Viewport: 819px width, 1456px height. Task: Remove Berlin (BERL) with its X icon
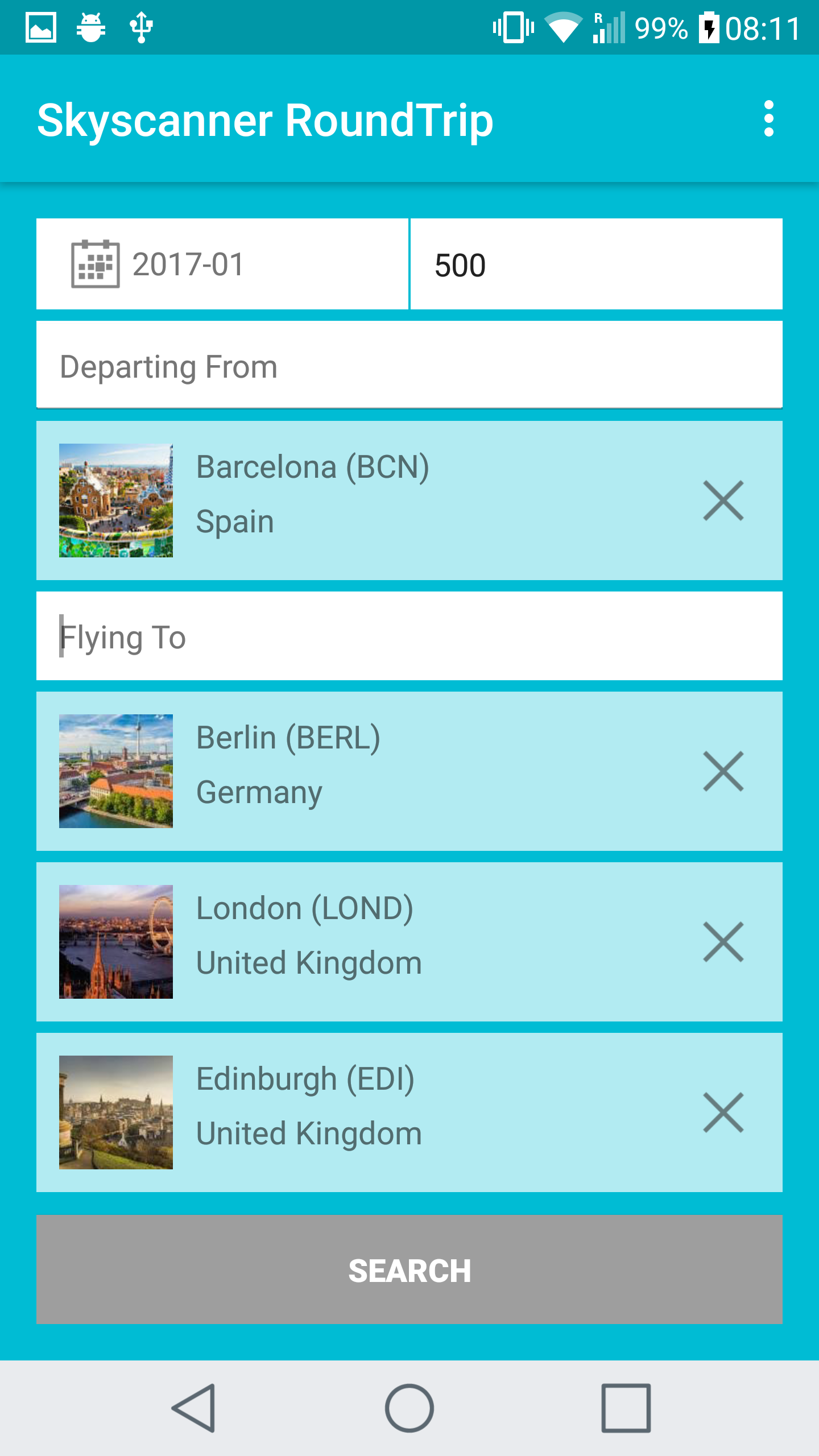[x=723, y=771]
